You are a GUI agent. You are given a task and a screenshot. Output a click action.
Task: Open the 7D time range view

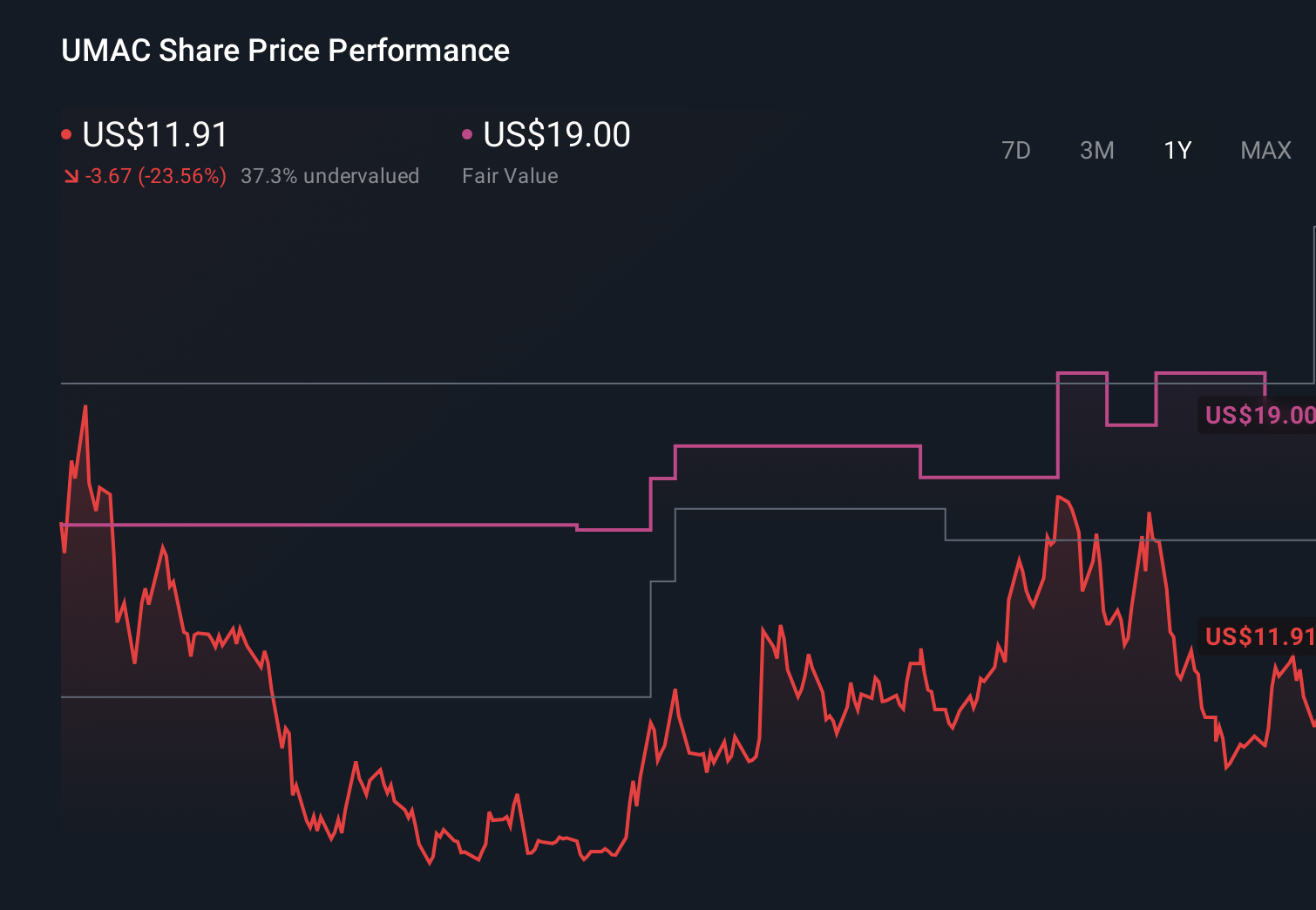(1016, 150)
